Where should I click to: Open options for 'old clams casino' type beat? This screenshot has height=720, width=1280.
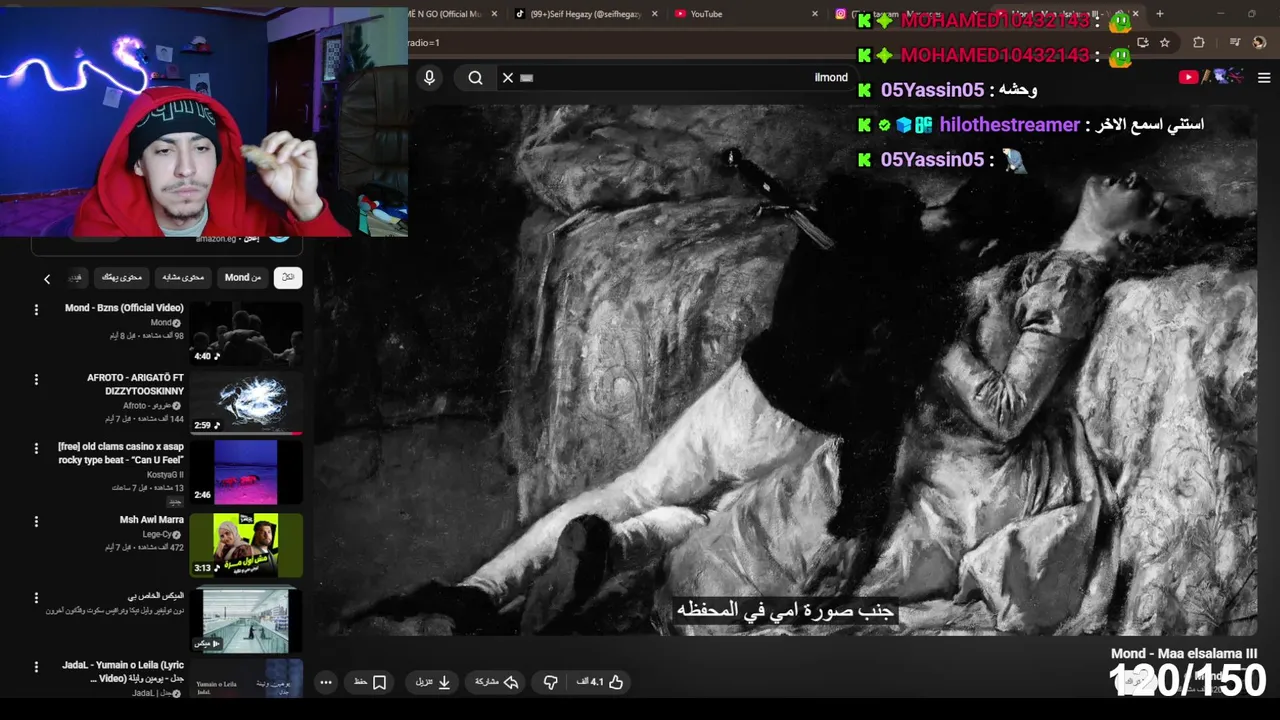[x=36, y=449]
